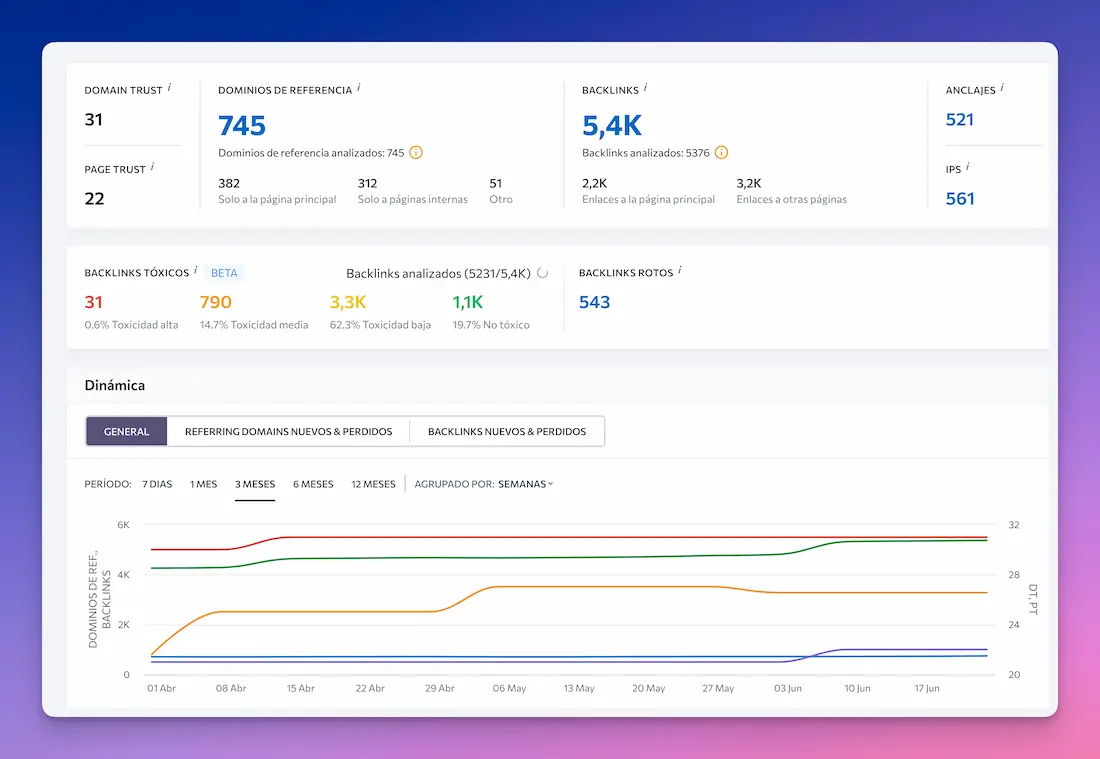
Task: Click the info icon beside Domain Trust
Action: tap(169, 88)
